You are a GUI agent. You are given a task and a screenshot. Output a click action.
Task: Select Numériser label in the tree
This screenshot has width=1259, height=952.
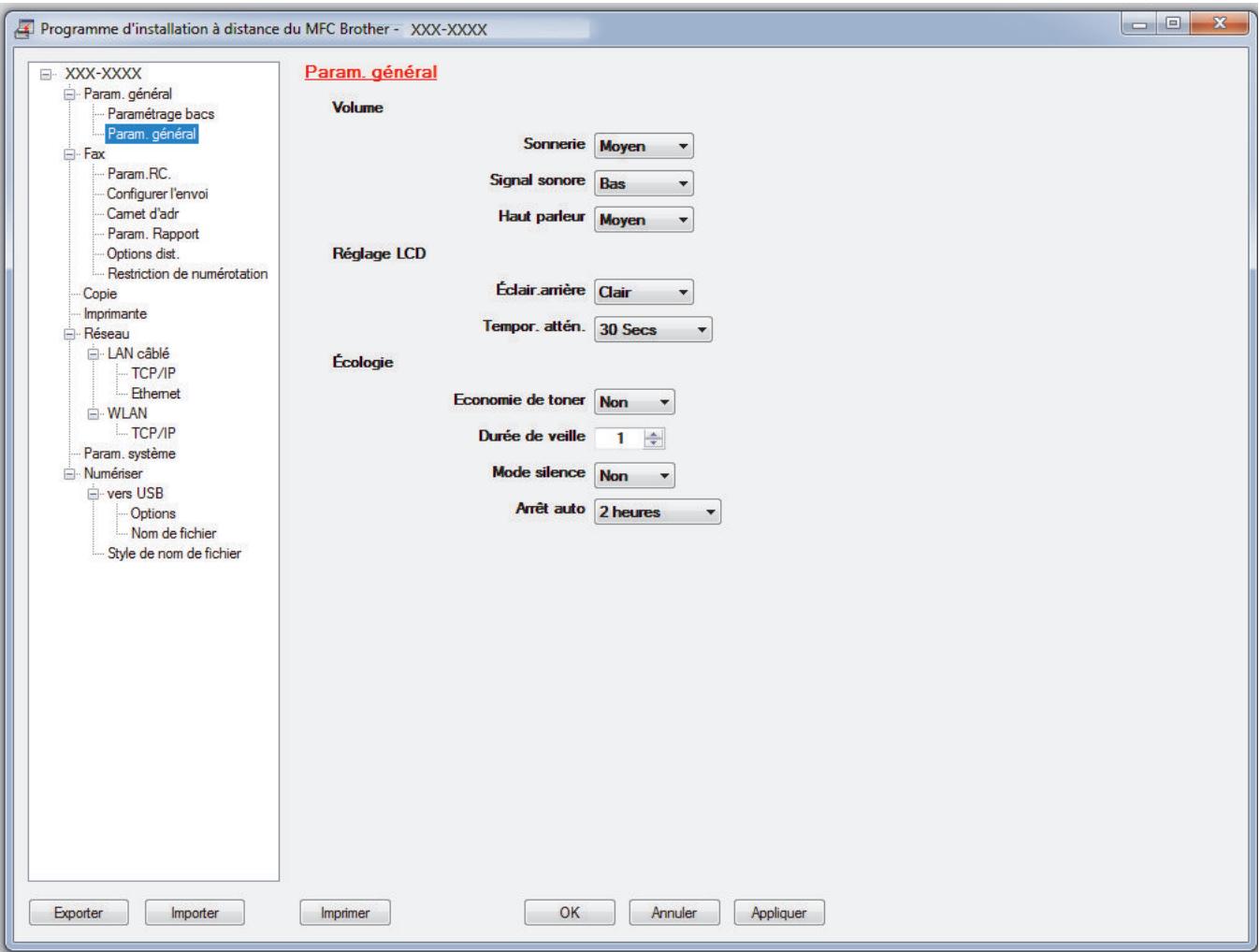113,473
